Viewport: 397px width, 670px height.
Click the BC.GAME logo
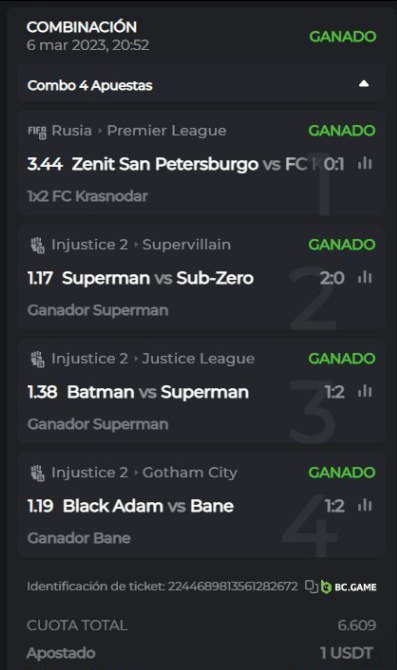pos(349,587)
